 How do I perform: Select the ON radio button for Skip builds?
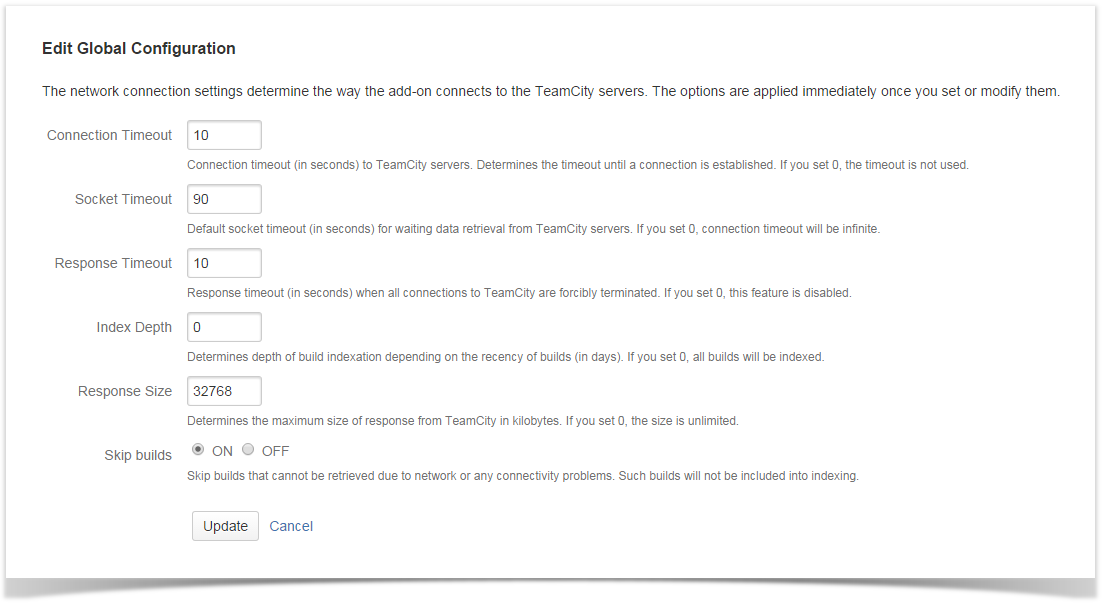point(198,449)
